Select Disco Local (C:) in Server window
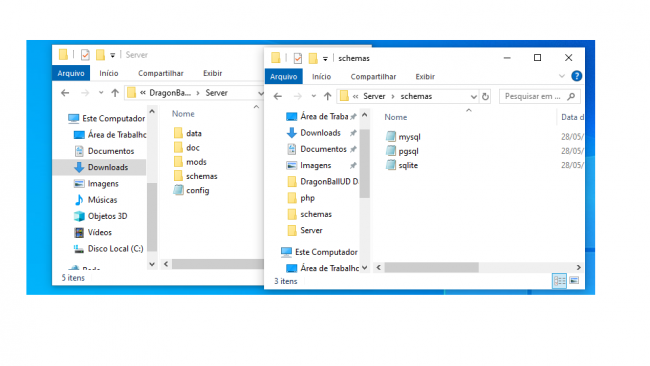The image size is (650, 366). click(109, 249)
